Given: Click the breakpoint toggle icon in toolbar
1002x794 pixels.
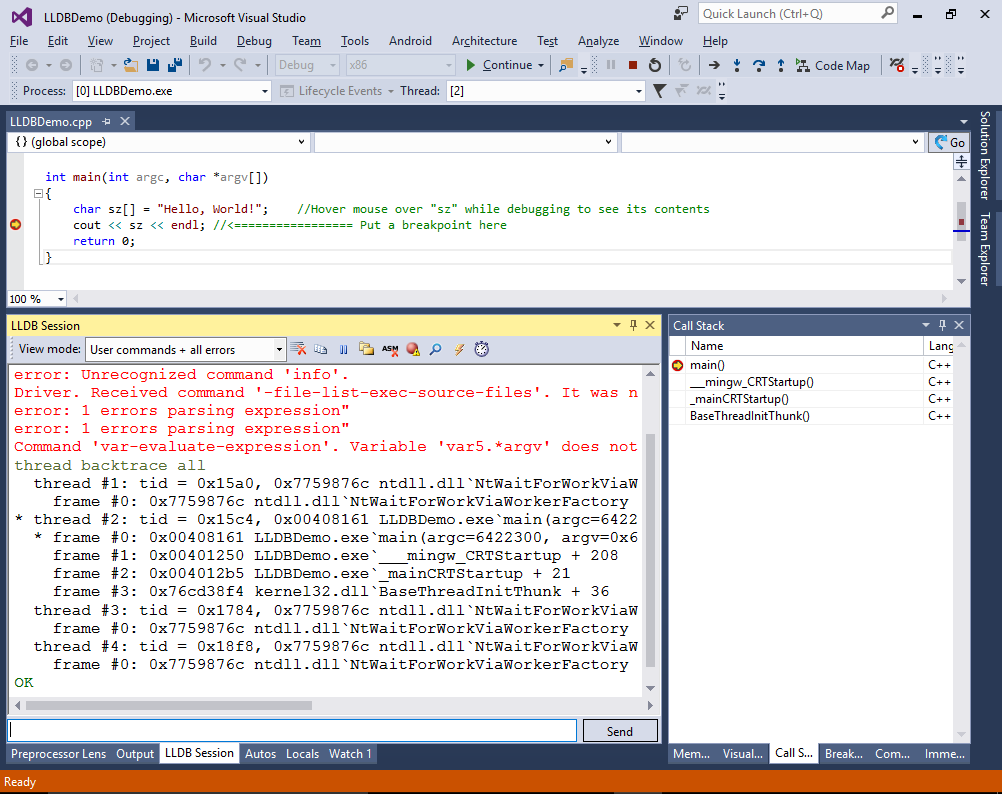Looking at the screenshot, I should coord(897,65).
